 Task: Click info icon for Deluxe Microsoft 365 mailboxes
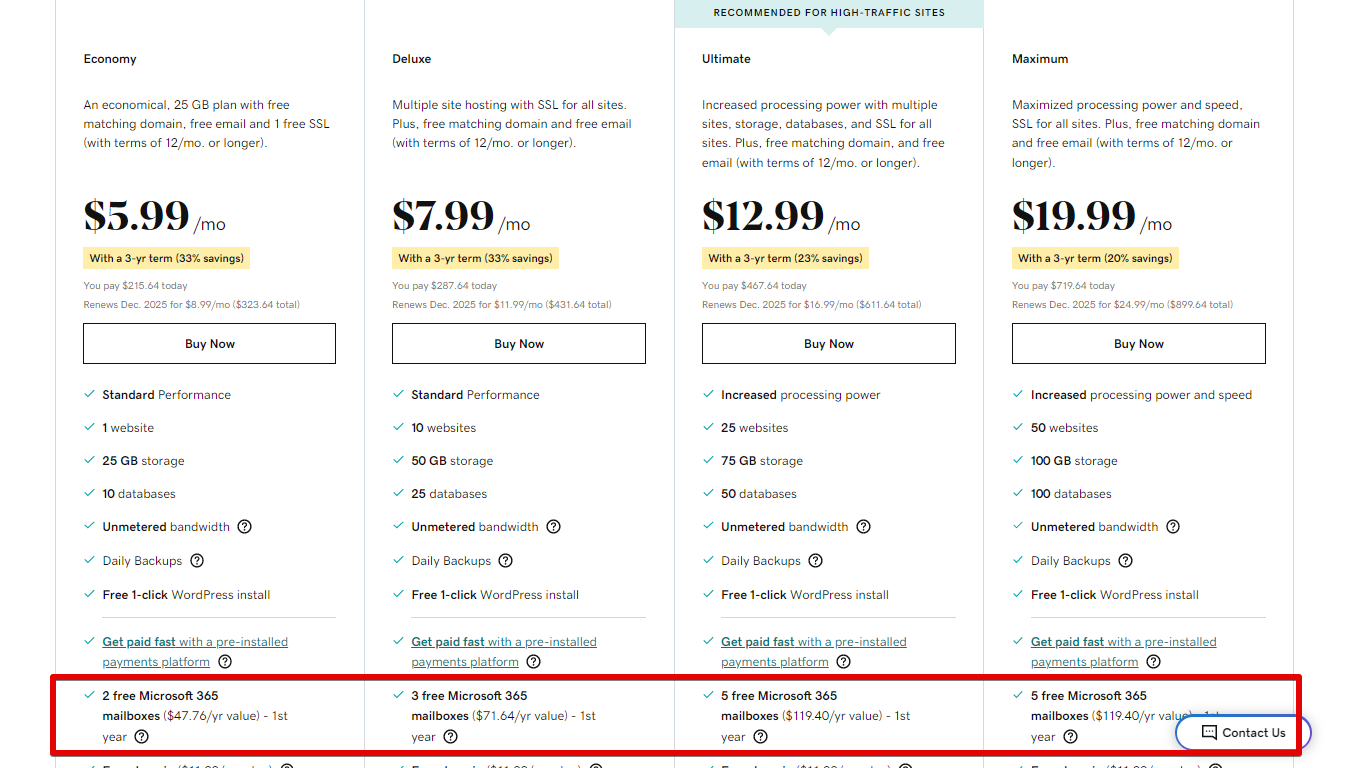point(451,737)
